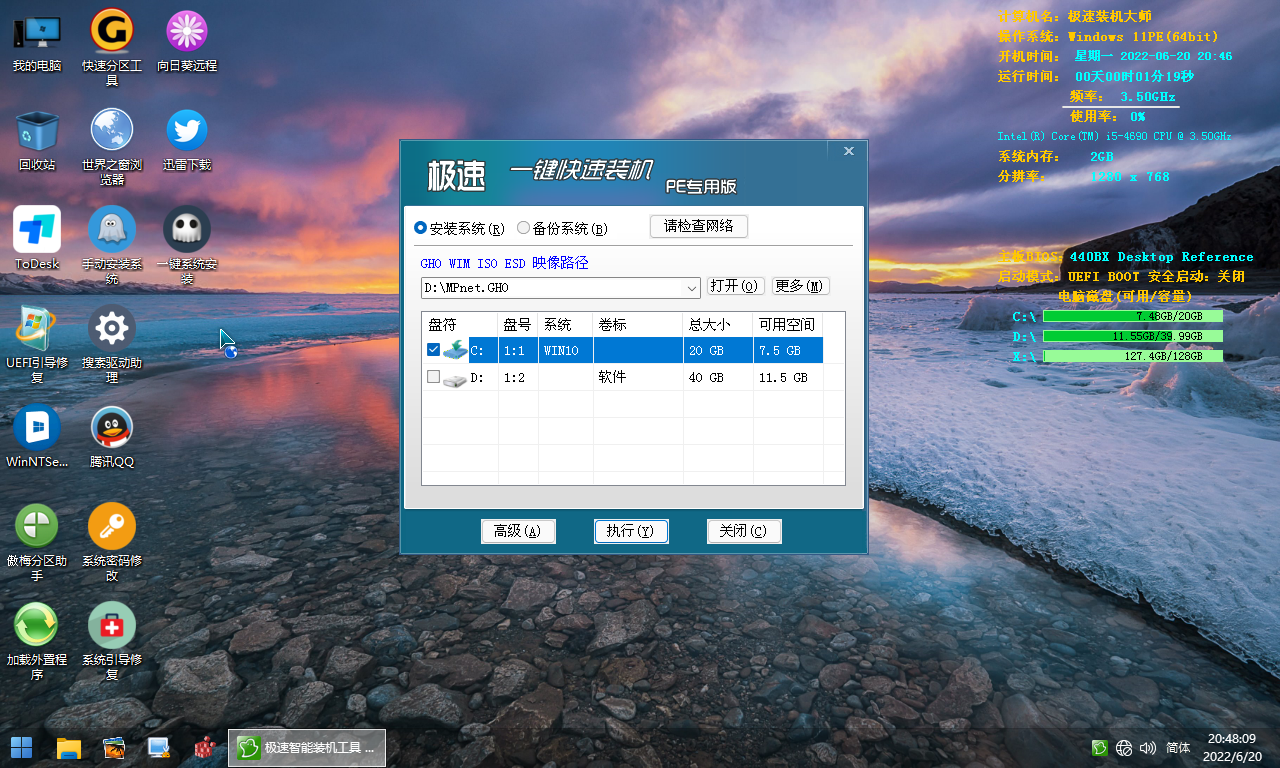Viewport: 1280px width, 768px height.
Task: Click 关闭(C) button
Action: pos(744,531)
